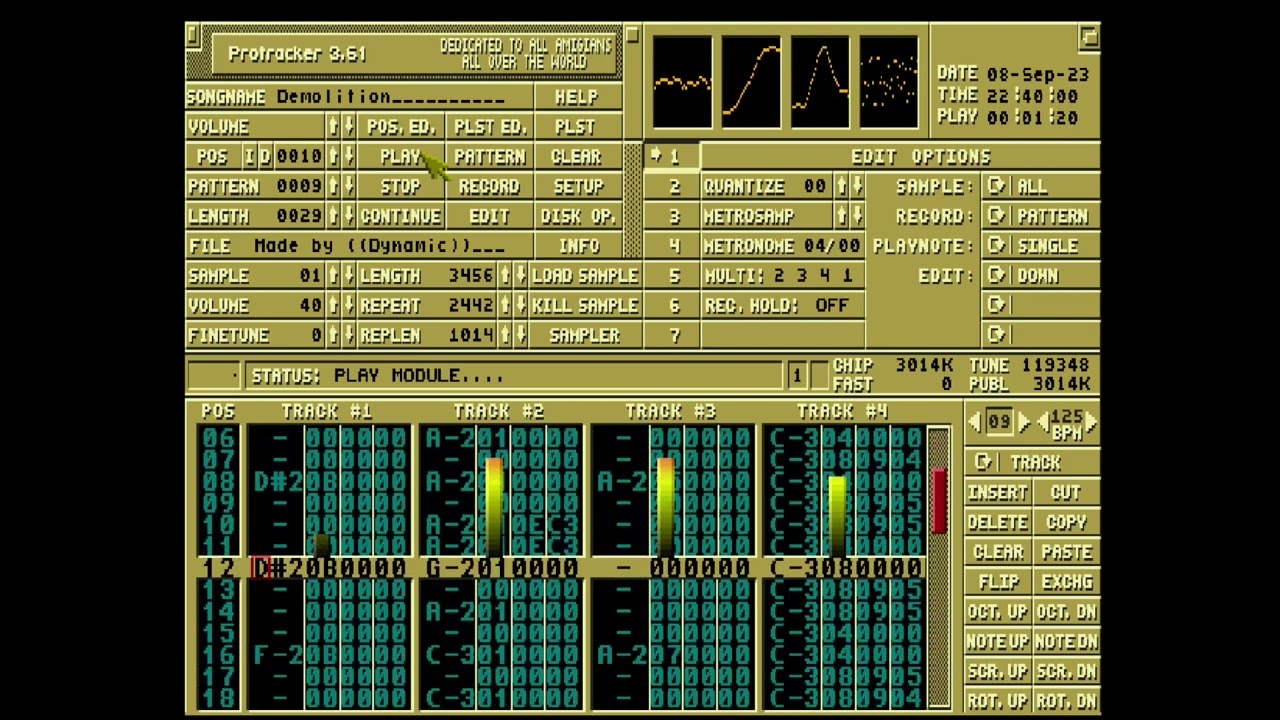Switch to edit options page 6
This screenshot has height=720, width=1280.
click(672, 306)
